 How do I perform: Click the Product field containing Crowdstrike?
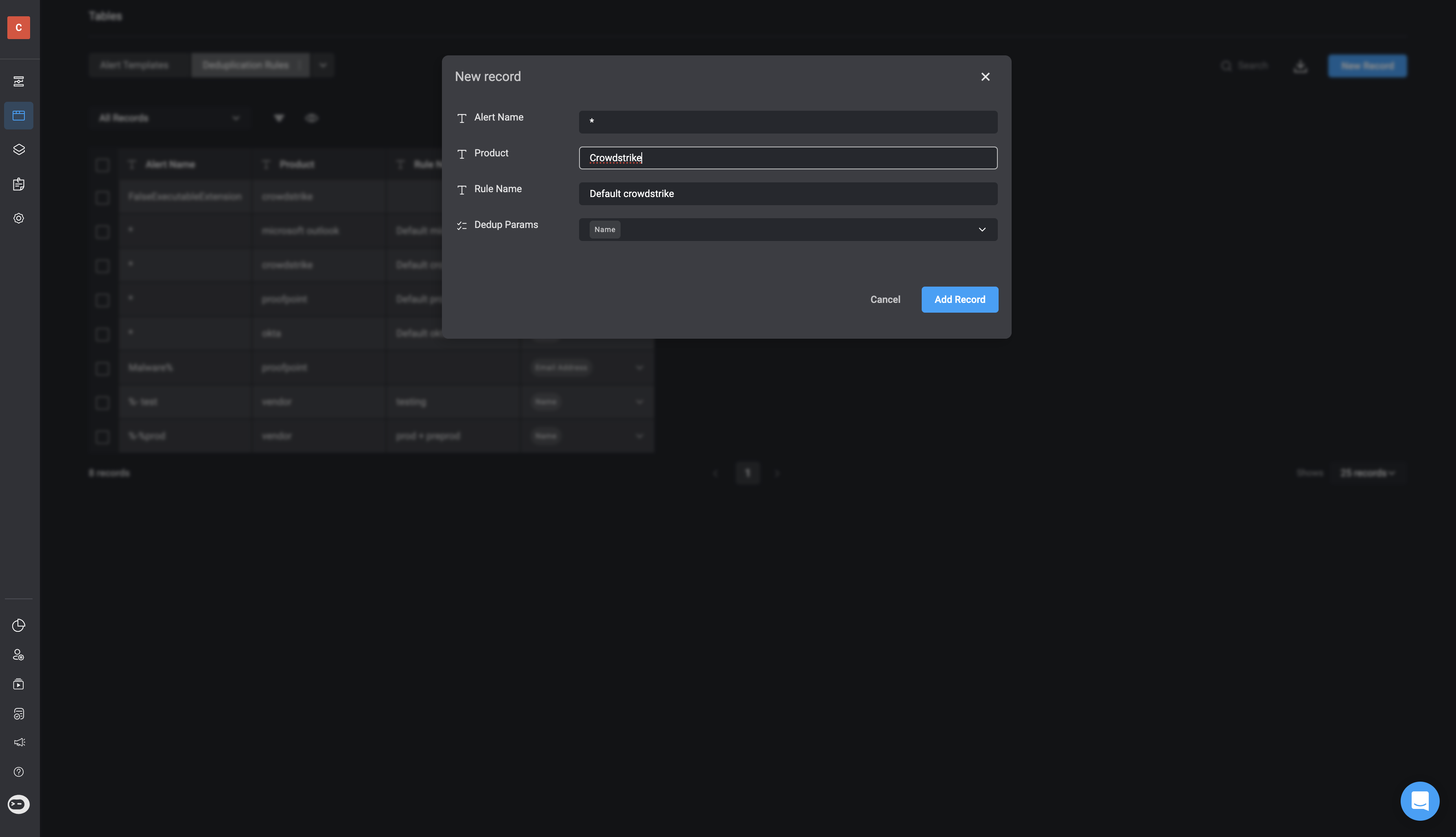pyautogui.click(x=788, y=158)
